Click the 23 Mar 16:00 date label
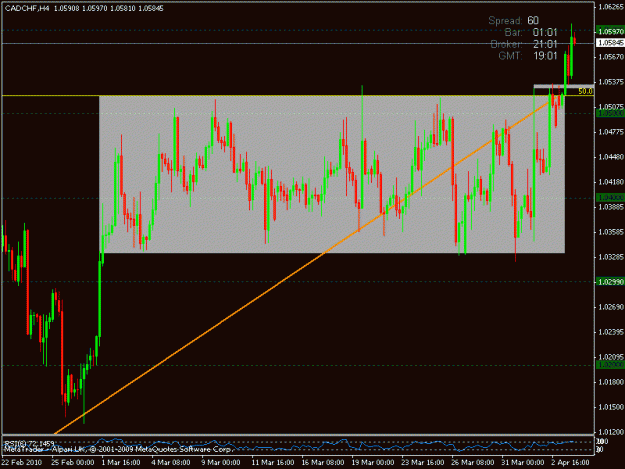This screenshot has height=469, width=625. pyautogui.click(x=423, y=462)
